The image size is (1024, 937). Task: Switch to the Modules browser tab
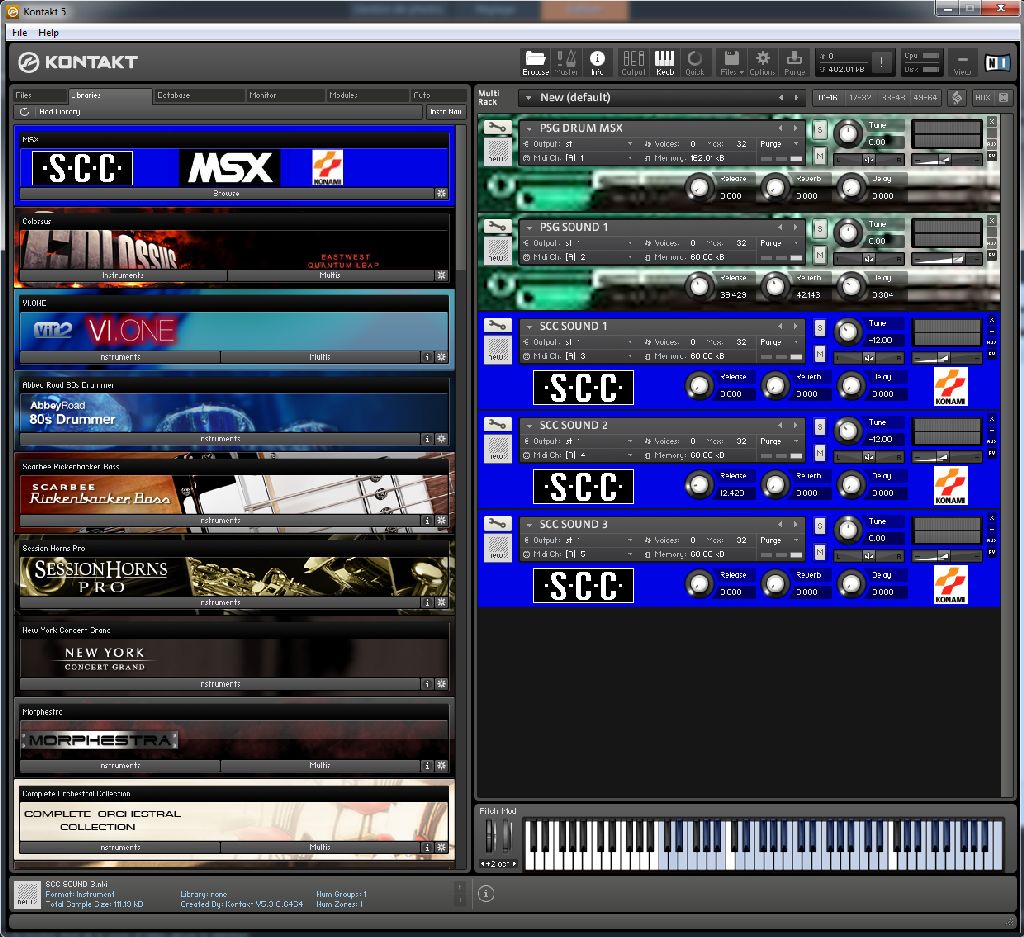[366, 95]
